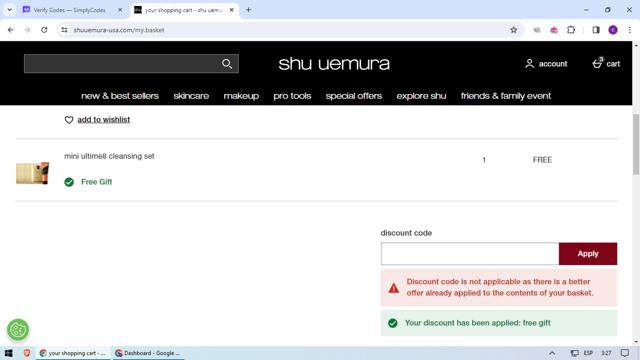Screen dimensions: 640x360
Task: Click the free gift applied confirmation message
Action: click(499, 323)
